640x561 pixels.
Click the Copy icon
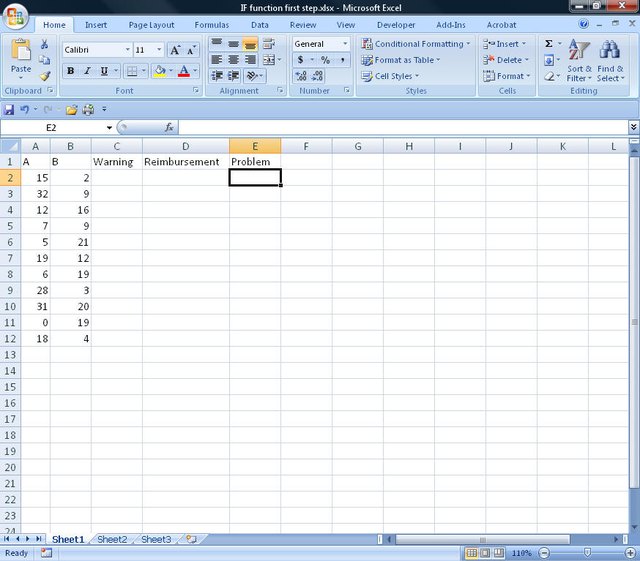[x=44, y=60]
